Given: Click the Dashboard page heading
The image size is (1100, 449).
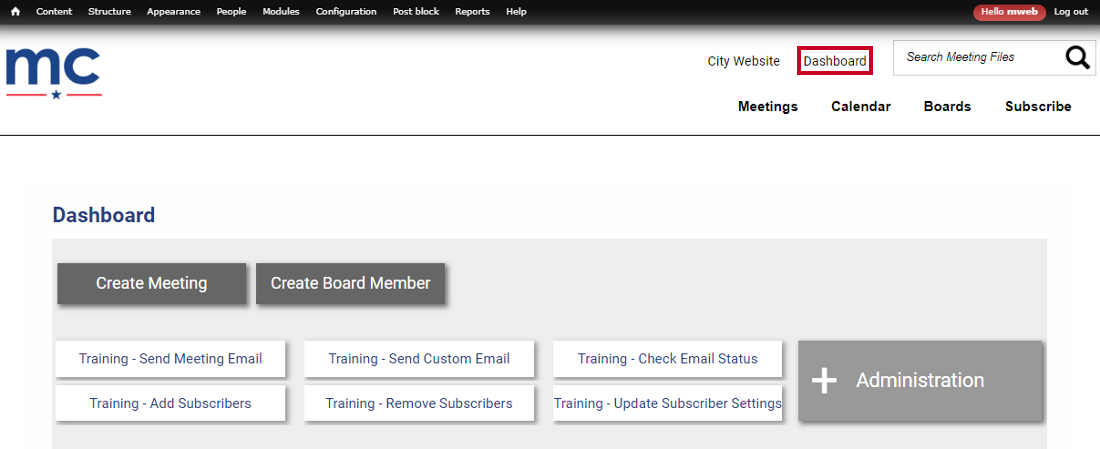Looking at the screenshot, I should [104, 215].
